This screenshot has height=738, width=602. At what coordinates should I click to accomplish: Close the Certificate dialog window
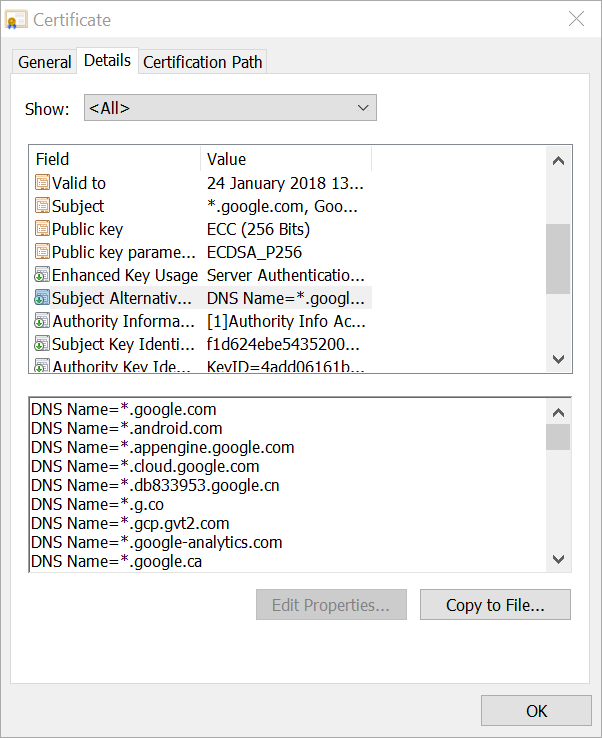[576, 19]
